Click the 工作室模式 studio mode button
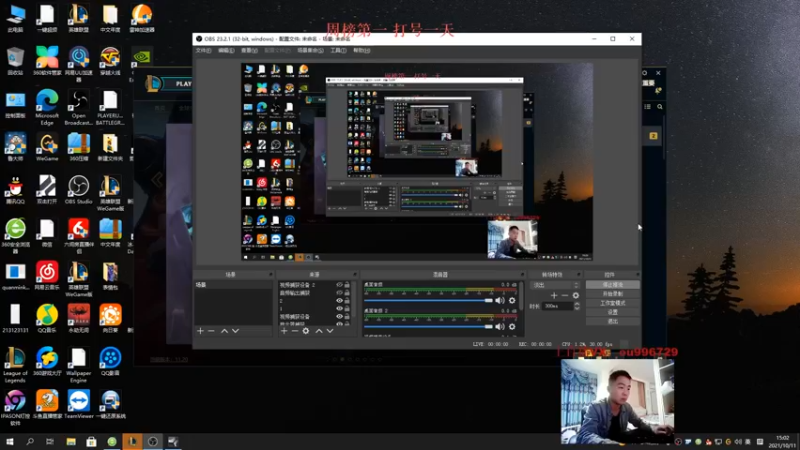The height and width of the screenshot is (450, 800). (612, 303)
